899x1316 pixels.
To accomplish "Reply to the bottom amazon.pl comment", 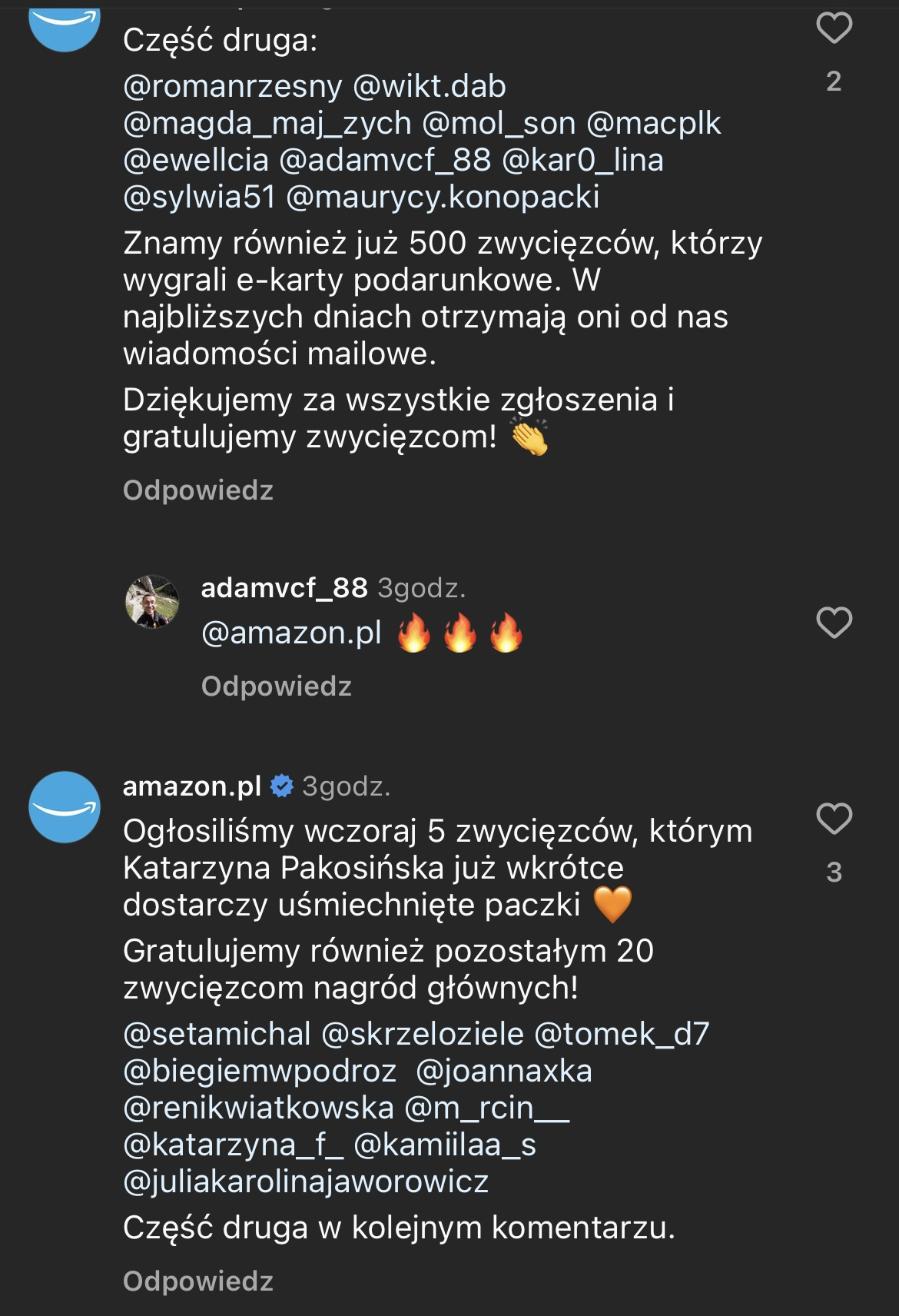I will 198,1281.
